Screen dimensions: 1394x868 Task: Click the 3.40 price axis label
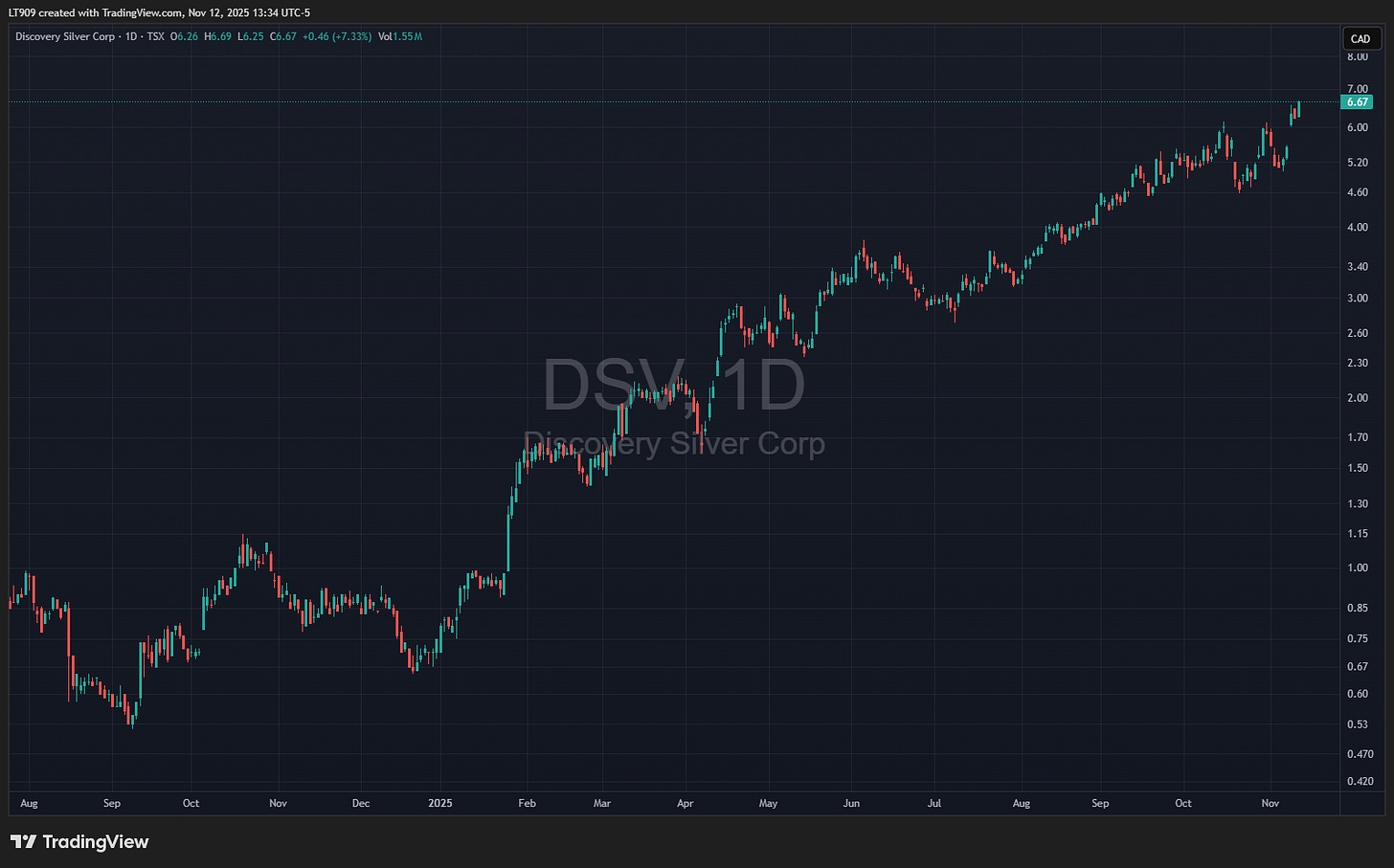pyautogui.click(x=1357, y=267)
